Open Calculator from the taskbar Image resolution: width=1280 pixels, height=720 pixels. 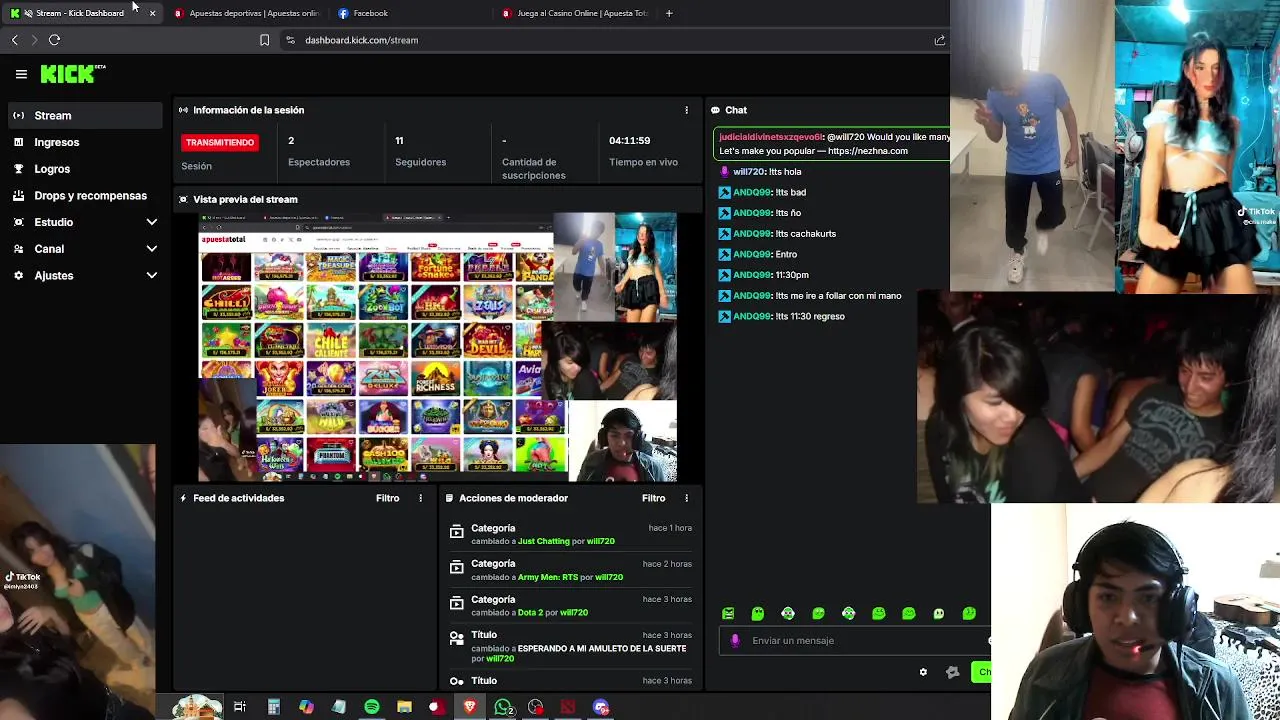click(x=273, y=707)
